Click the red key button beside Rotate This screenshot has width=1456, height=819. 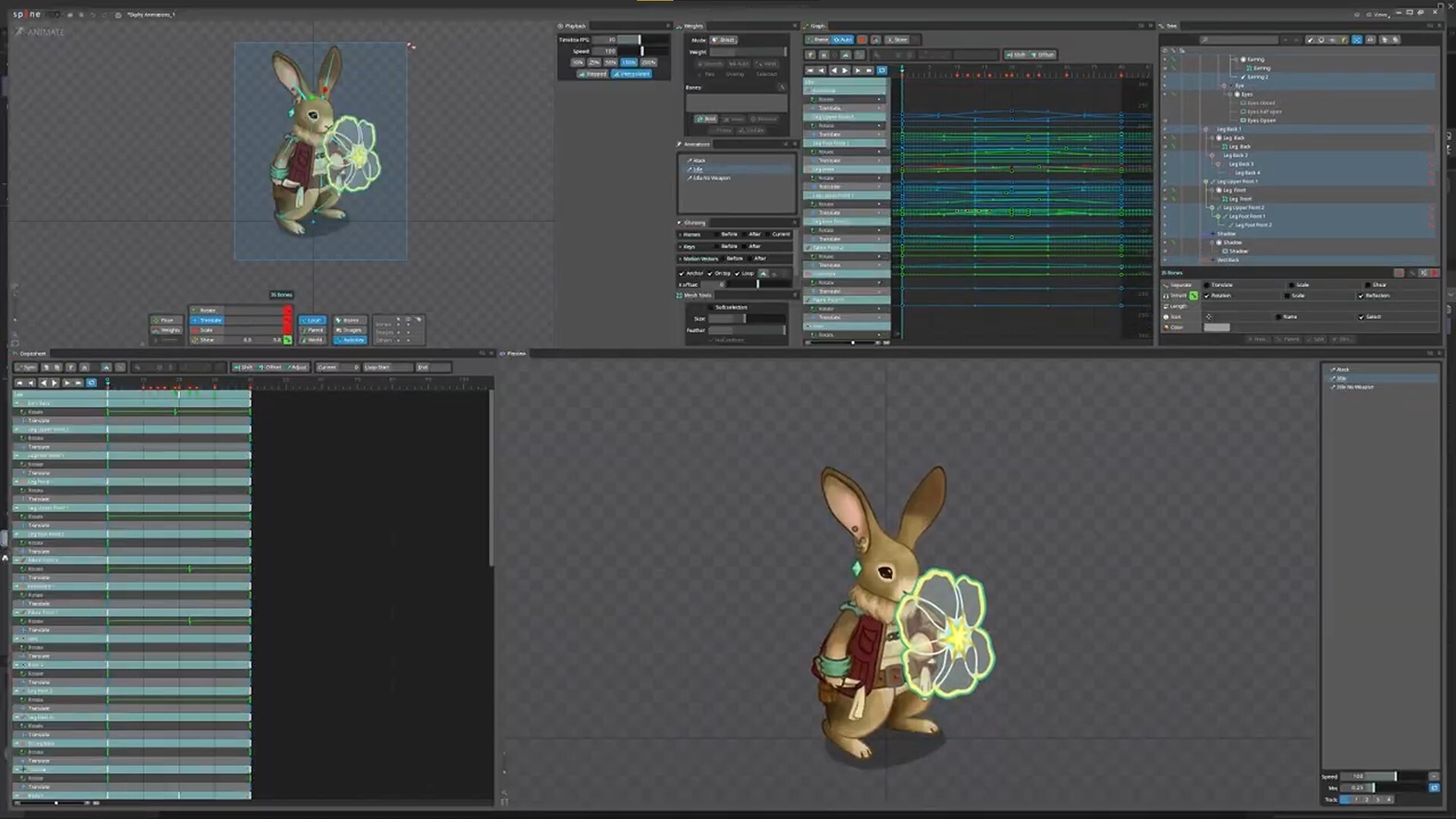point(287,310)
